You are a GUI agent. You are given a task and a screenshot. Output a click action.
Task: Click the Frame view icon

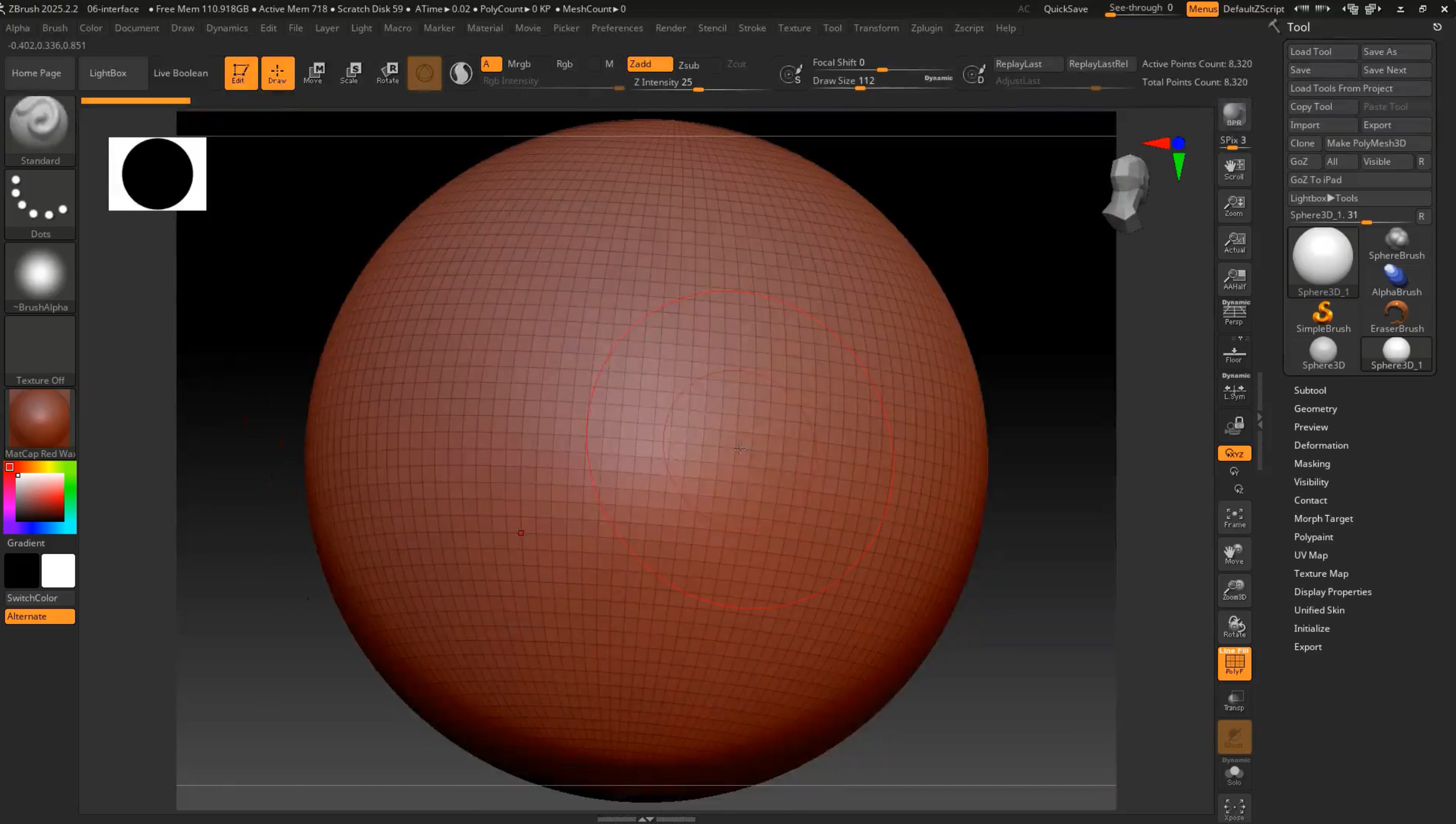pyautogui.click(x=1234, y=517)
